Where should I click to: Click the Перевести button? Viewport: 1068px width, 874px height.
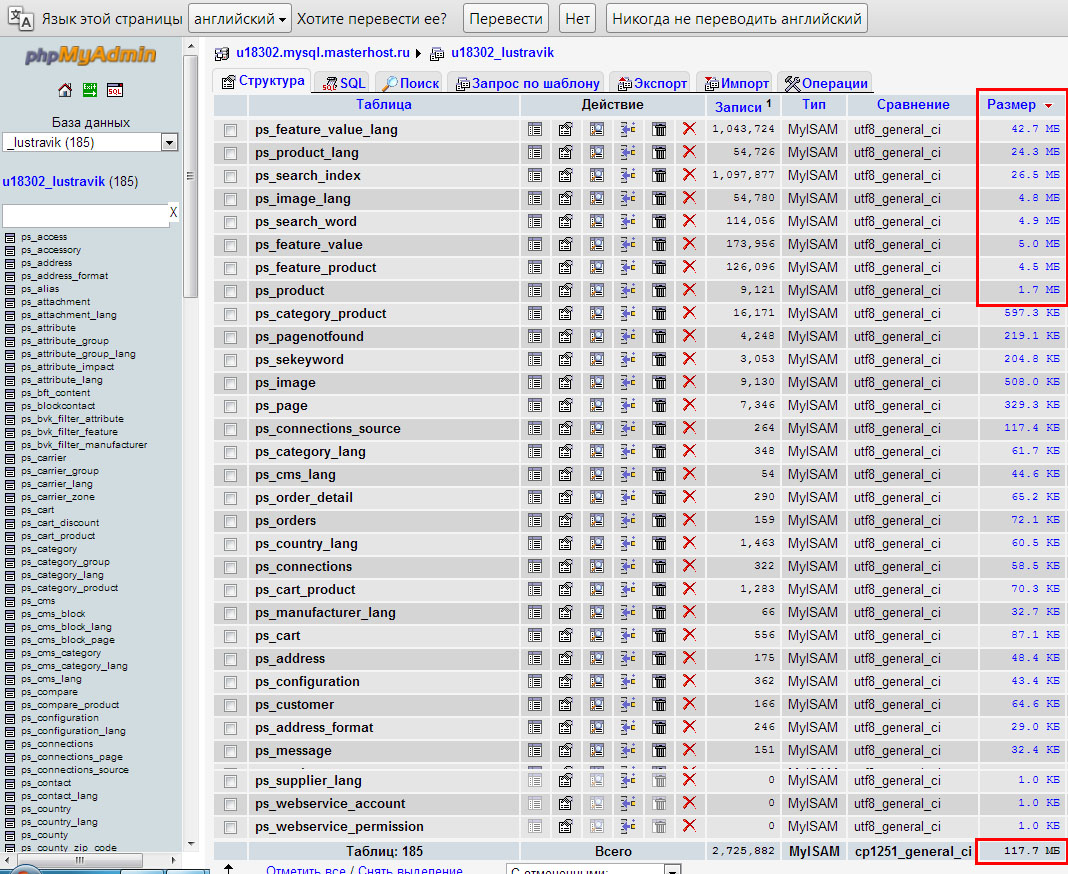(x=506, y=19)
